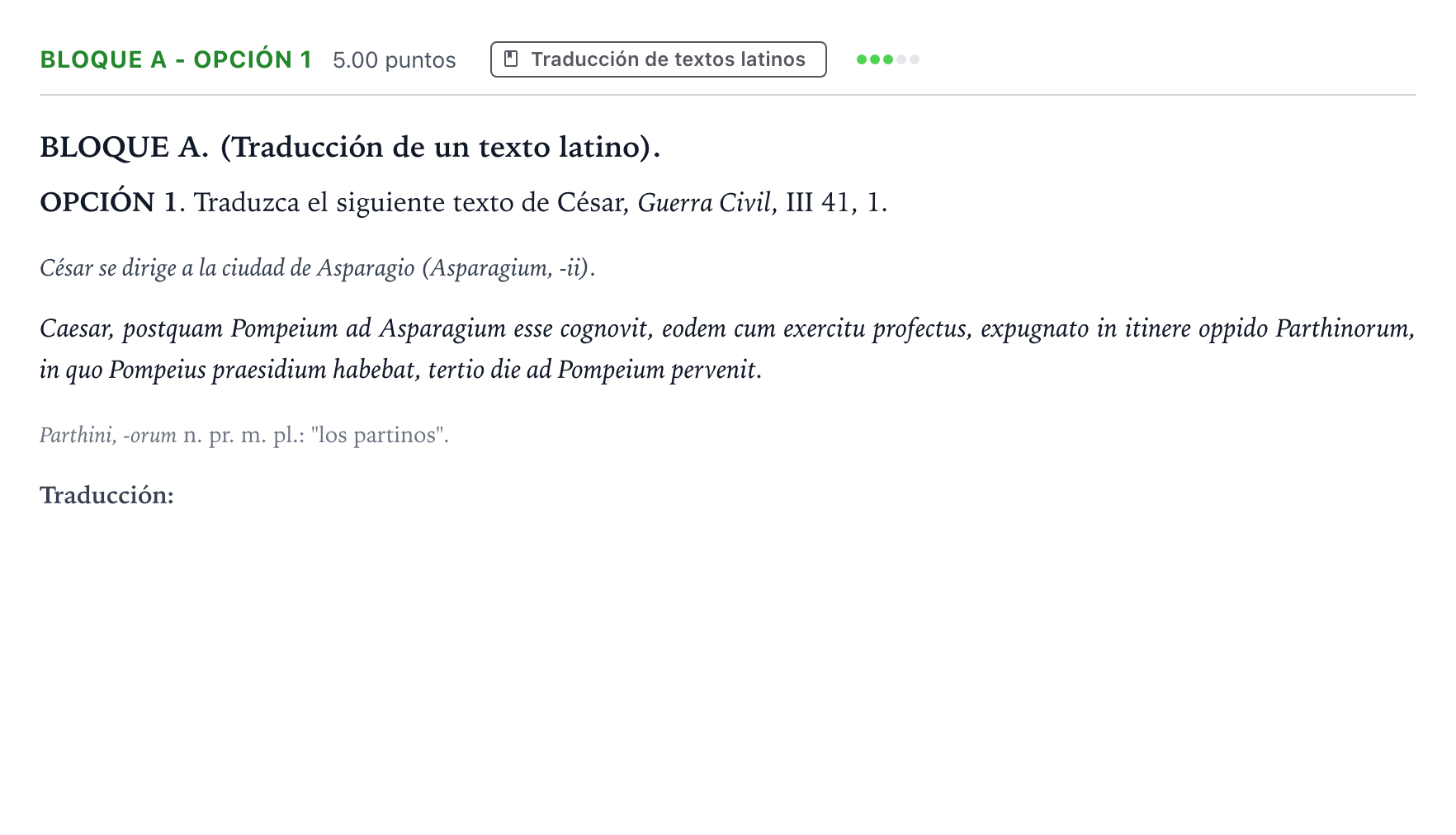Image resolution: width=1456 pixels, height=835 pixels.
Task: Click the book icon in the topic tag
Action: point(511,59)
